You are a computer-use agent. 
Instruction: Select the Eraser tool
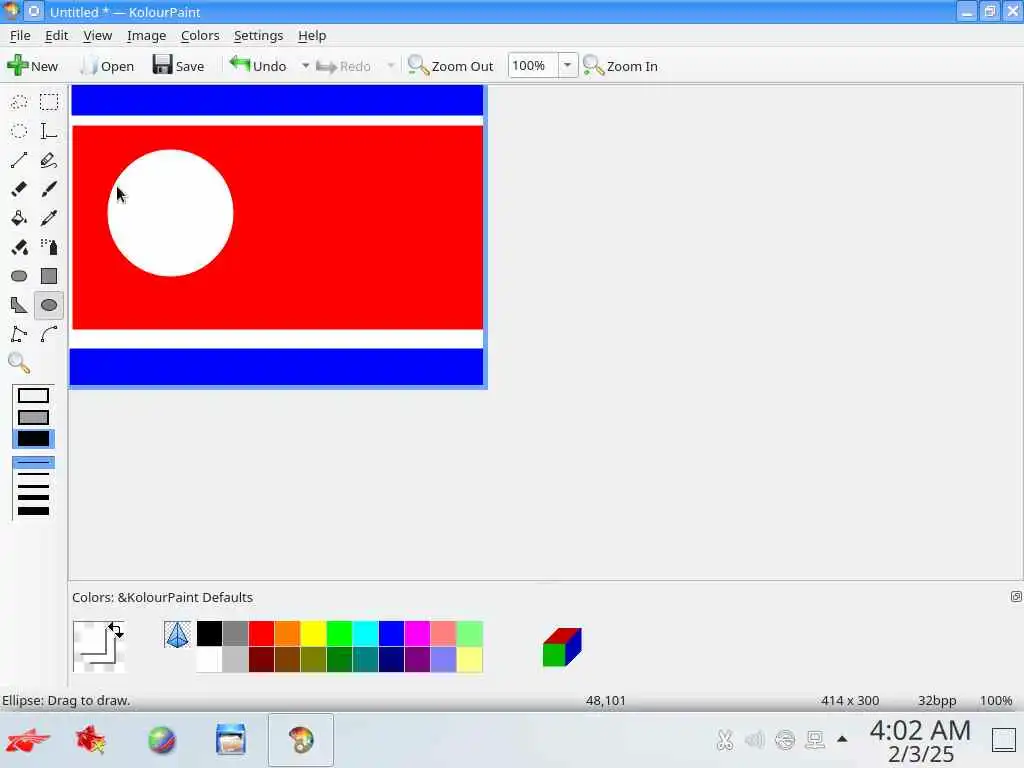pos(19,189)
